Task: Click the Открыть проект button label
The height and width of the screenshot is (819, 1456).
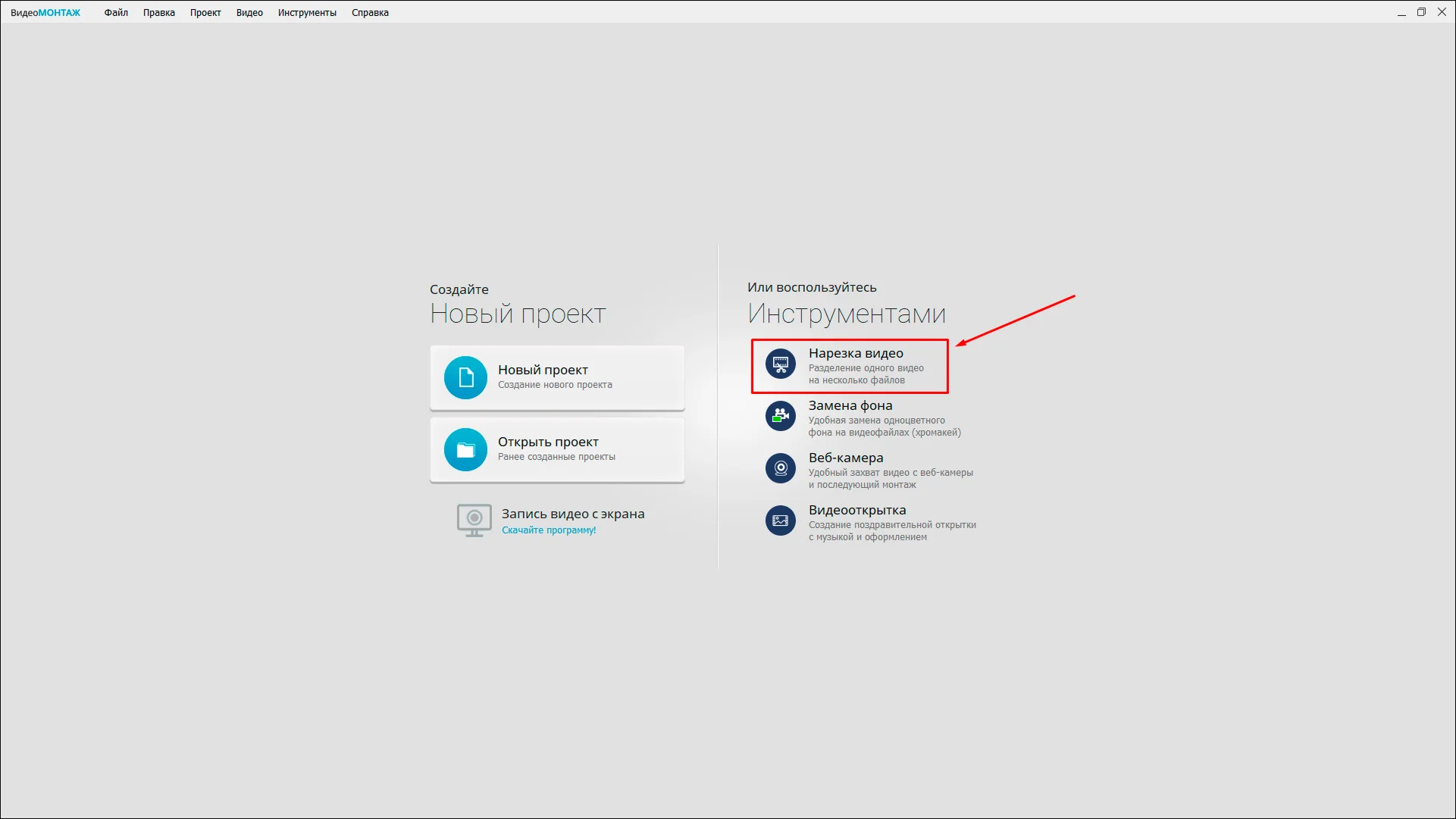Action: [548, 442]
